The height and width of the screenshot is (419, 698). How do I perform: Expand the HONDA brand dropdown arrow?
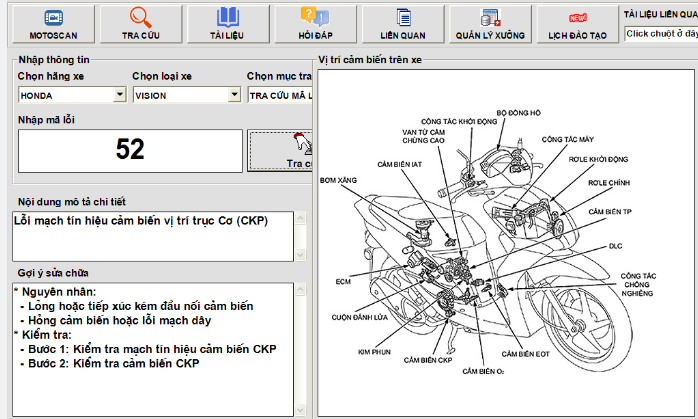[120, 95]
